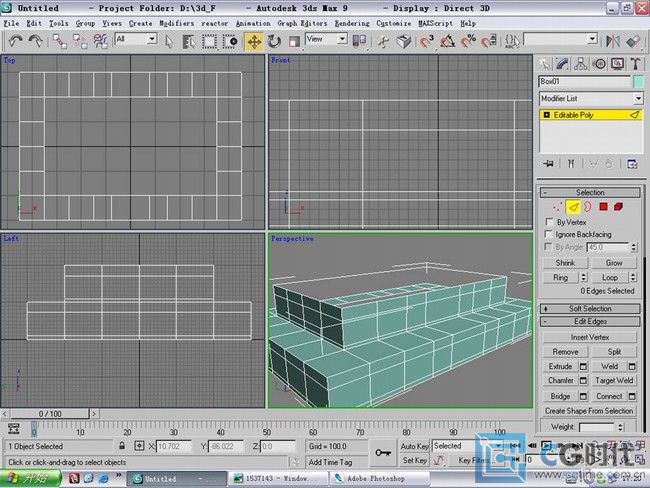Screen dimensions: 650x488
Task: Click the Remove edges button
Action: coord(565,352)
